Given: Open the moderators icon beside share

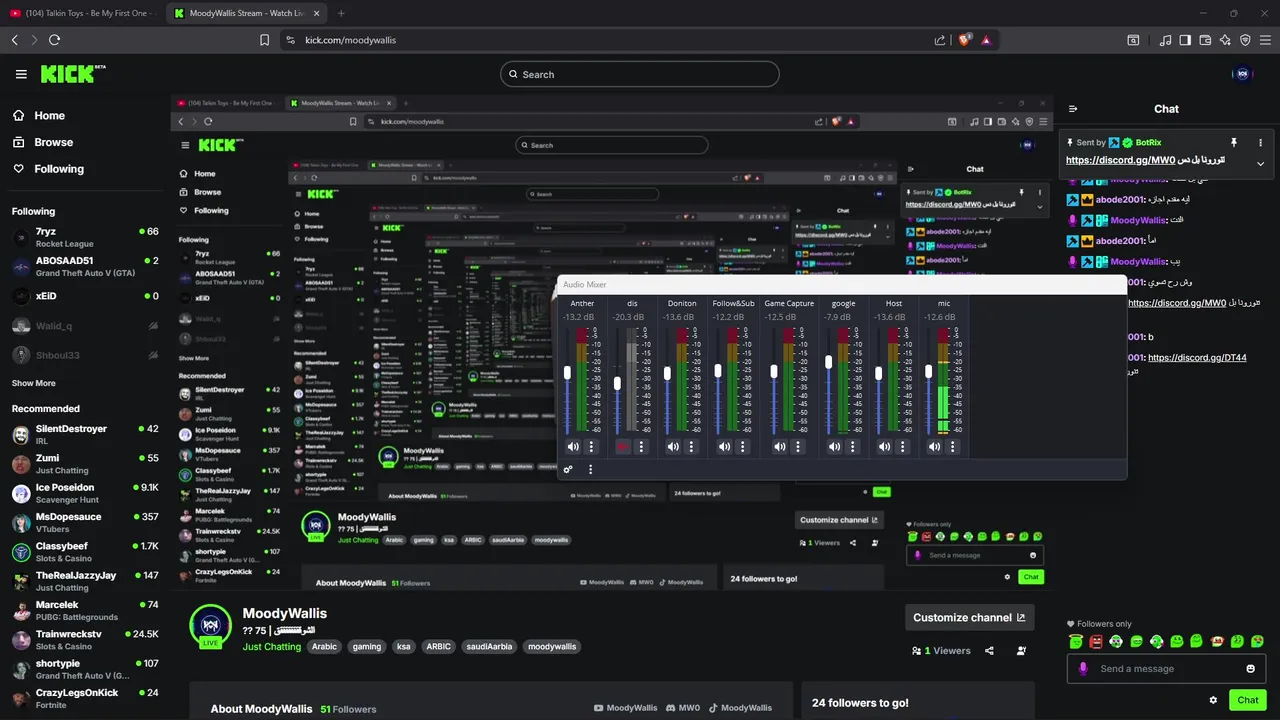Looking at the screenshot, I should 1021,650.
